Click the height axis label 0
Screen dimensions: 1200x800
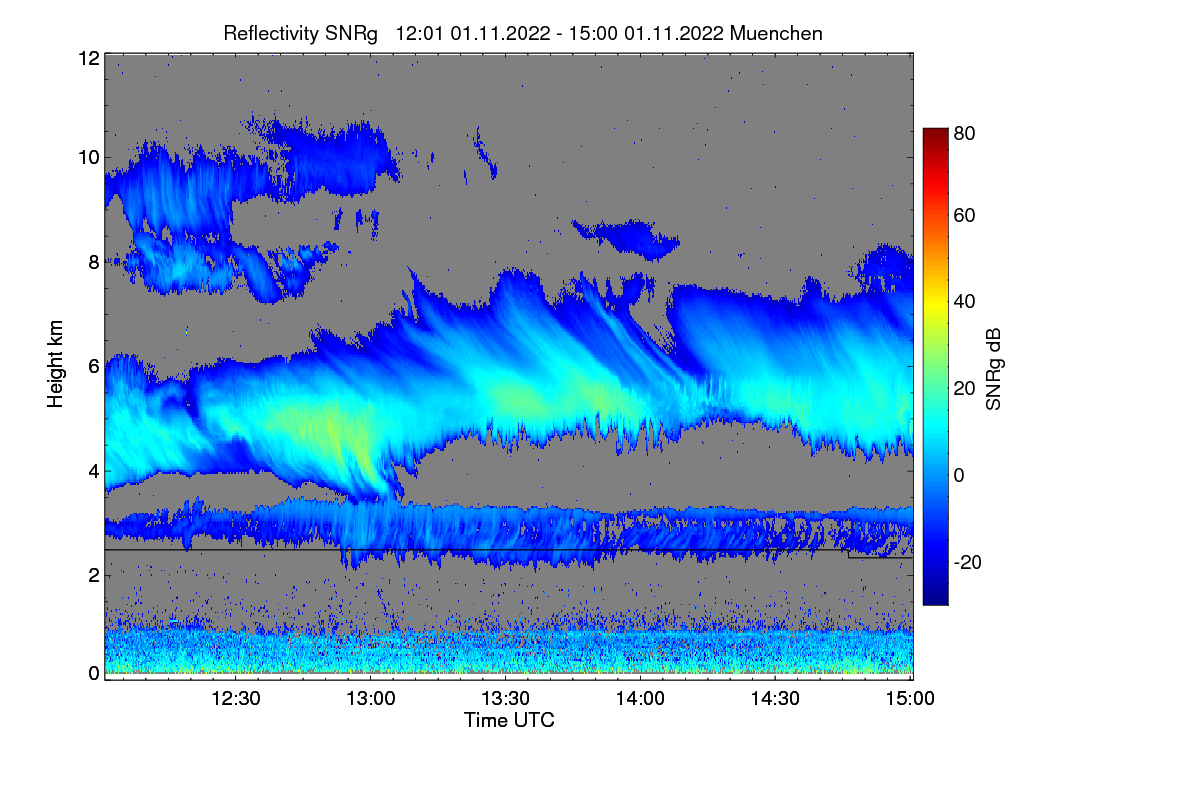pyautogui.click(x=93, y=673)
